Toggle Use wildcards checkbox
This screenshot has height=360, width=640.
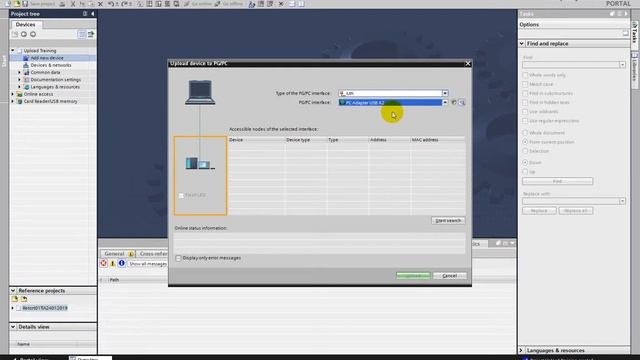click(x=525, y=111)
